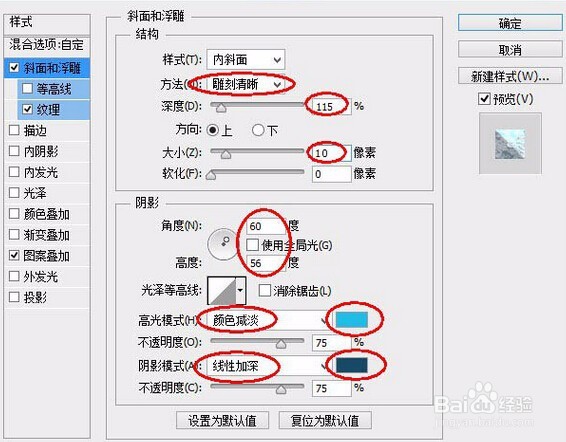Click shadow 不透明度(C) slider handle
The width and height of the screenshot is (566, 442).
(281, 390)
